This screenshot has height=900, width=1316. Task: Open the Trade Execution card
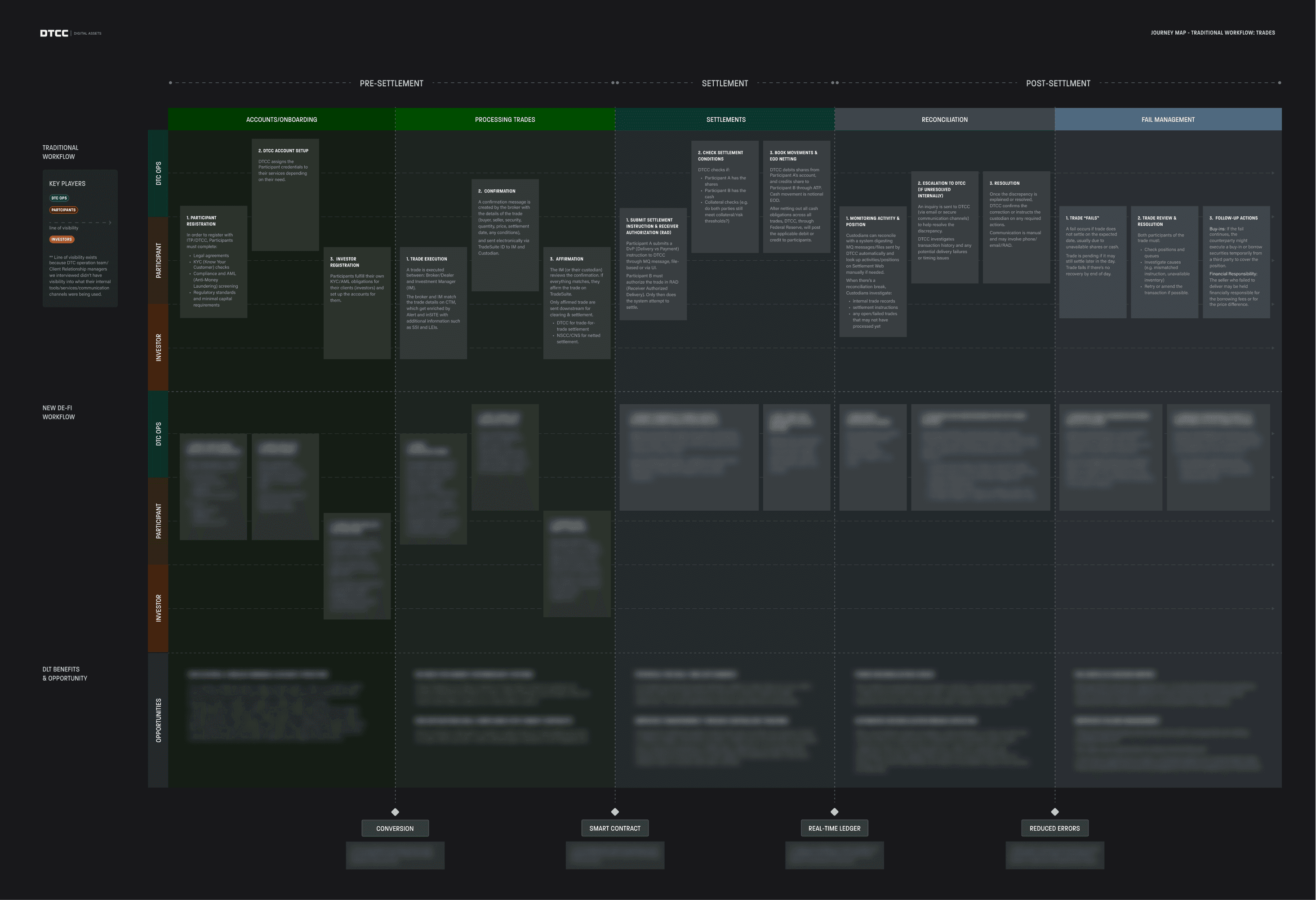(x=433, y=303)
